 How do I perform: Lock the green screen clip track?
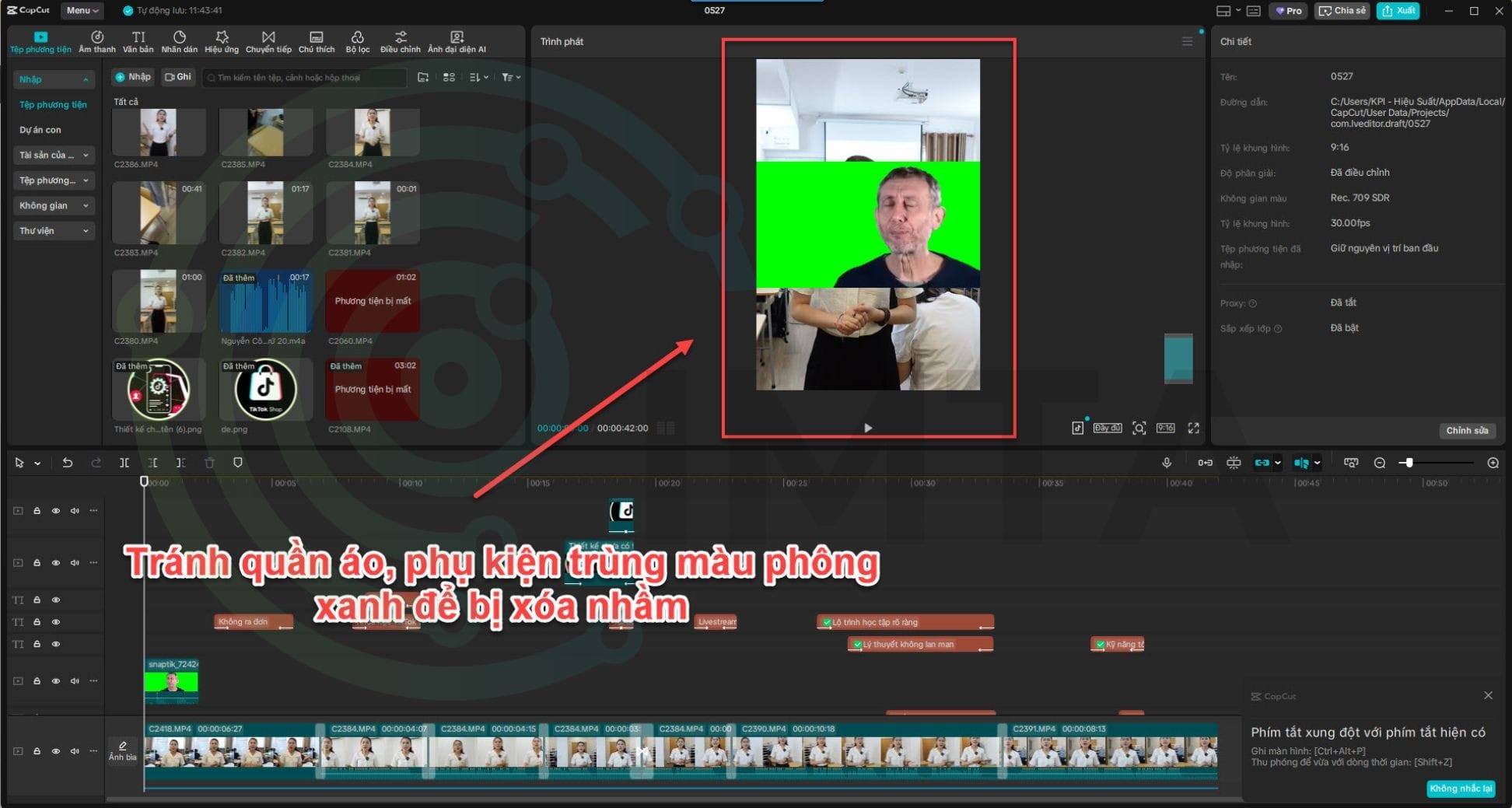pyautogui.click(x=37, y=681)
